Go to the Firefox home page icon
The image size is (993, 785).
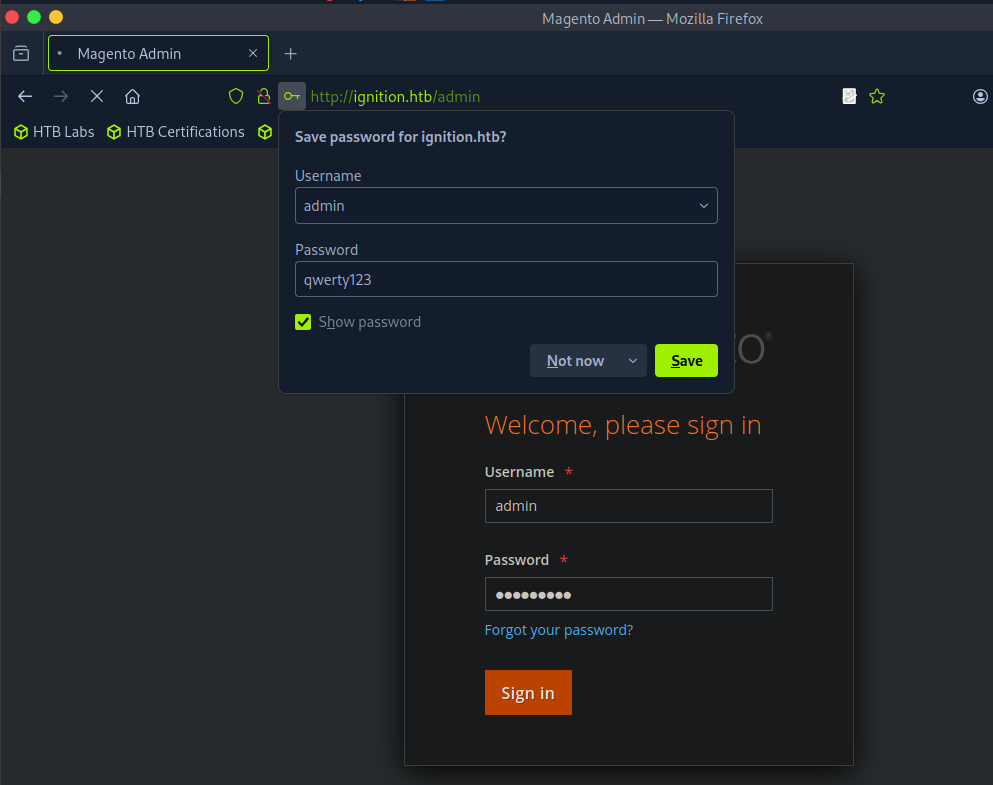[x=132, y=96]
